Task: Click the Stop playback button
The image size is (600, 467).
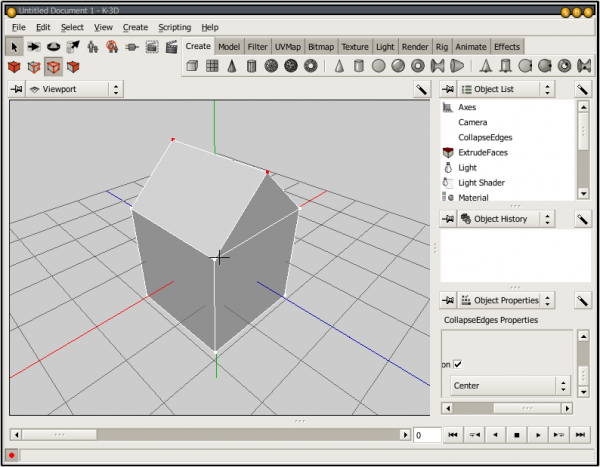Action: pyautogui.click(x=517, y=435)
